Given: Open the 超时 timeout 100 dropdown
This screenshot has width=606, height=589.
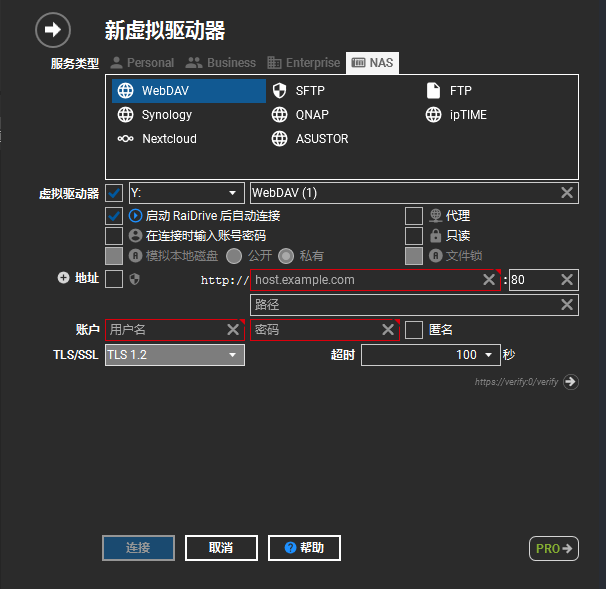Looking at the screenshot, I should pos(431,355).
